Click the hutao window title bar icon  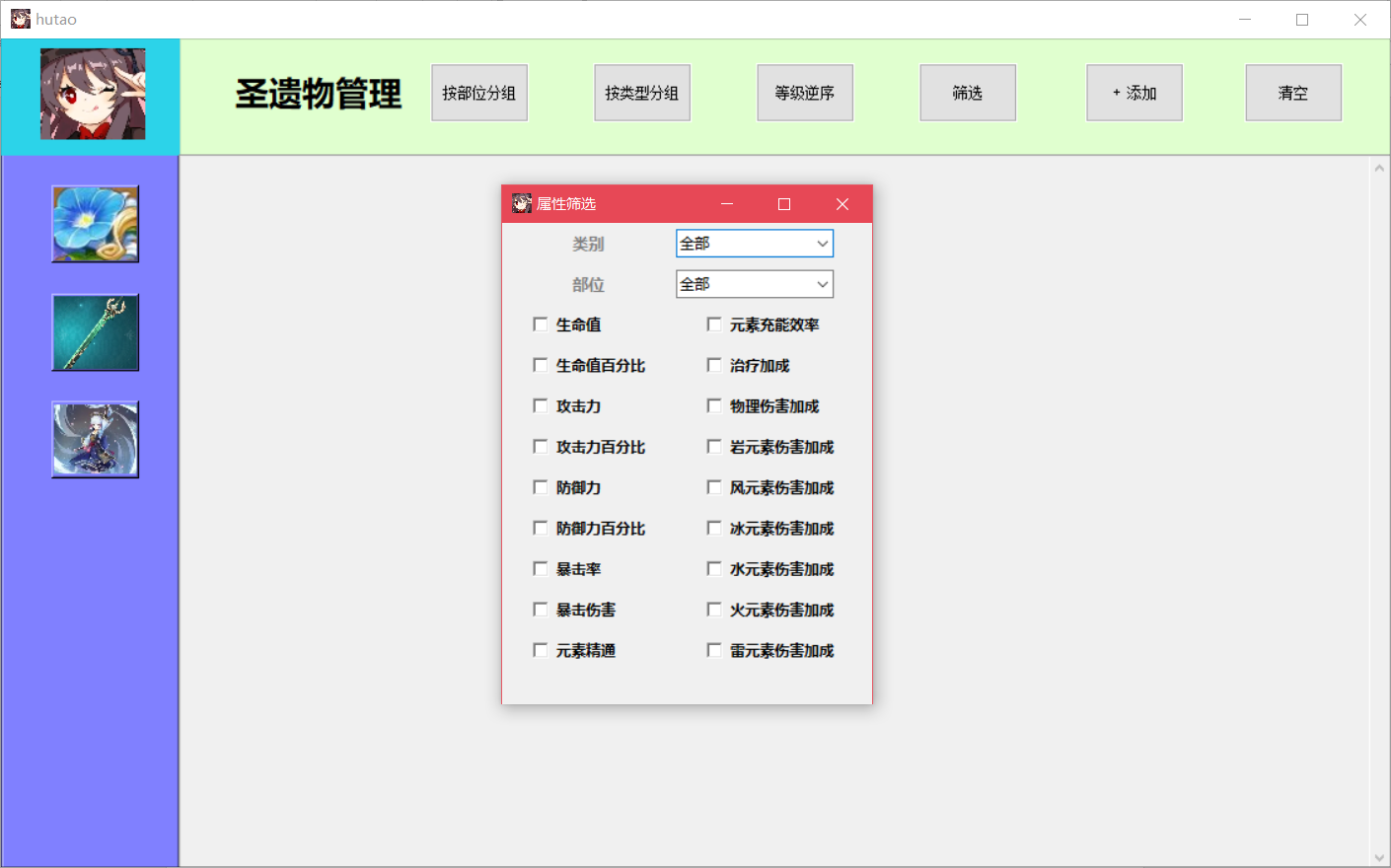21,19
